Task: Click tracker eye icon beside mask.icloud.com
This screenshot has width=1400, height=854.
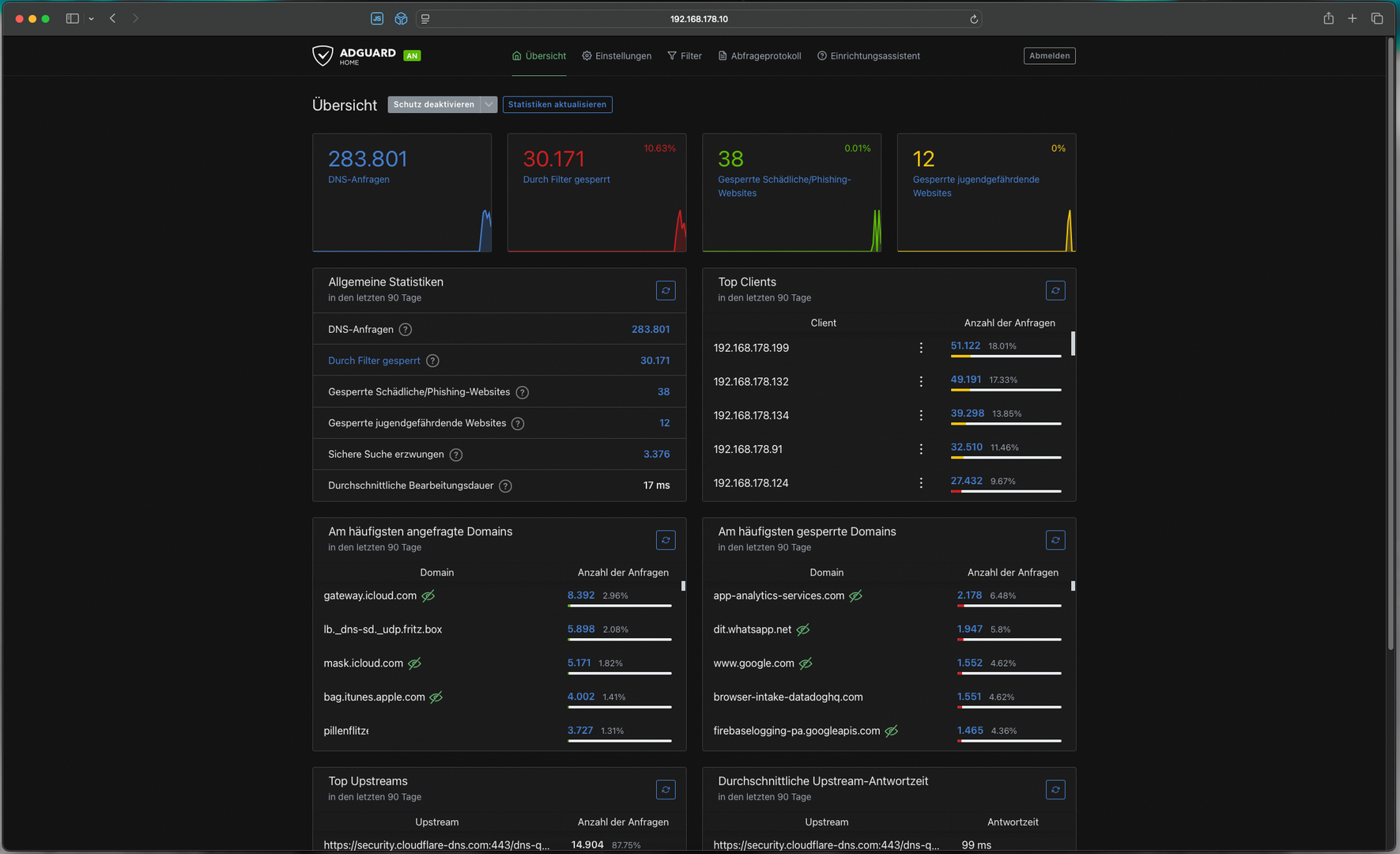Action: point(415,663)
